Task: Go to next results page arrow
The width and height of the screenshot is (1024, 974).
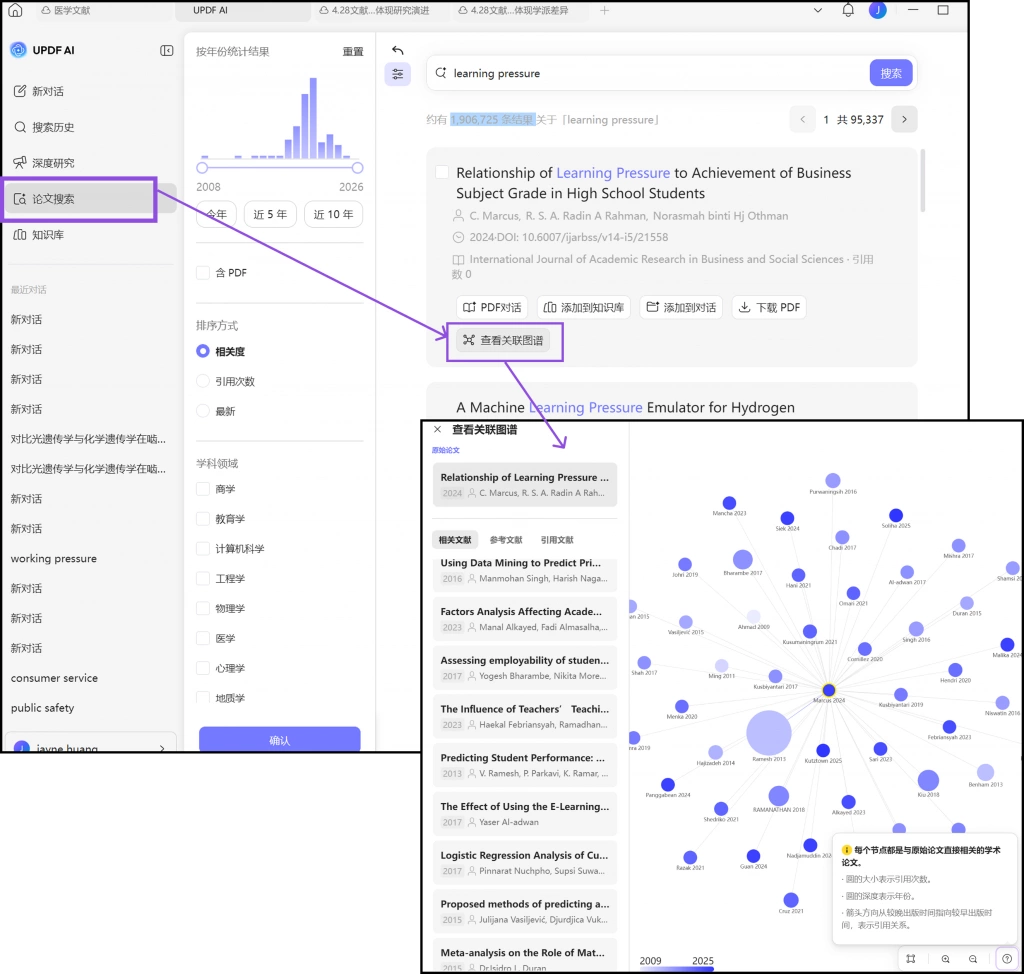Action: 904,120
